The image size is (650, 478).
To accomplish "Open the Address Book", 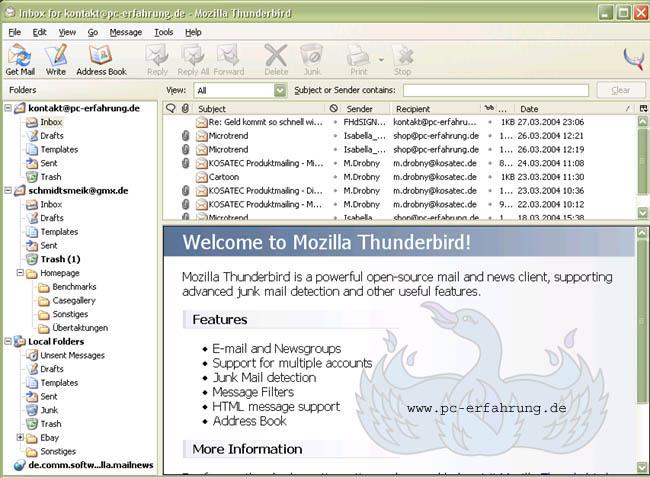I will [x=101, y=61].
